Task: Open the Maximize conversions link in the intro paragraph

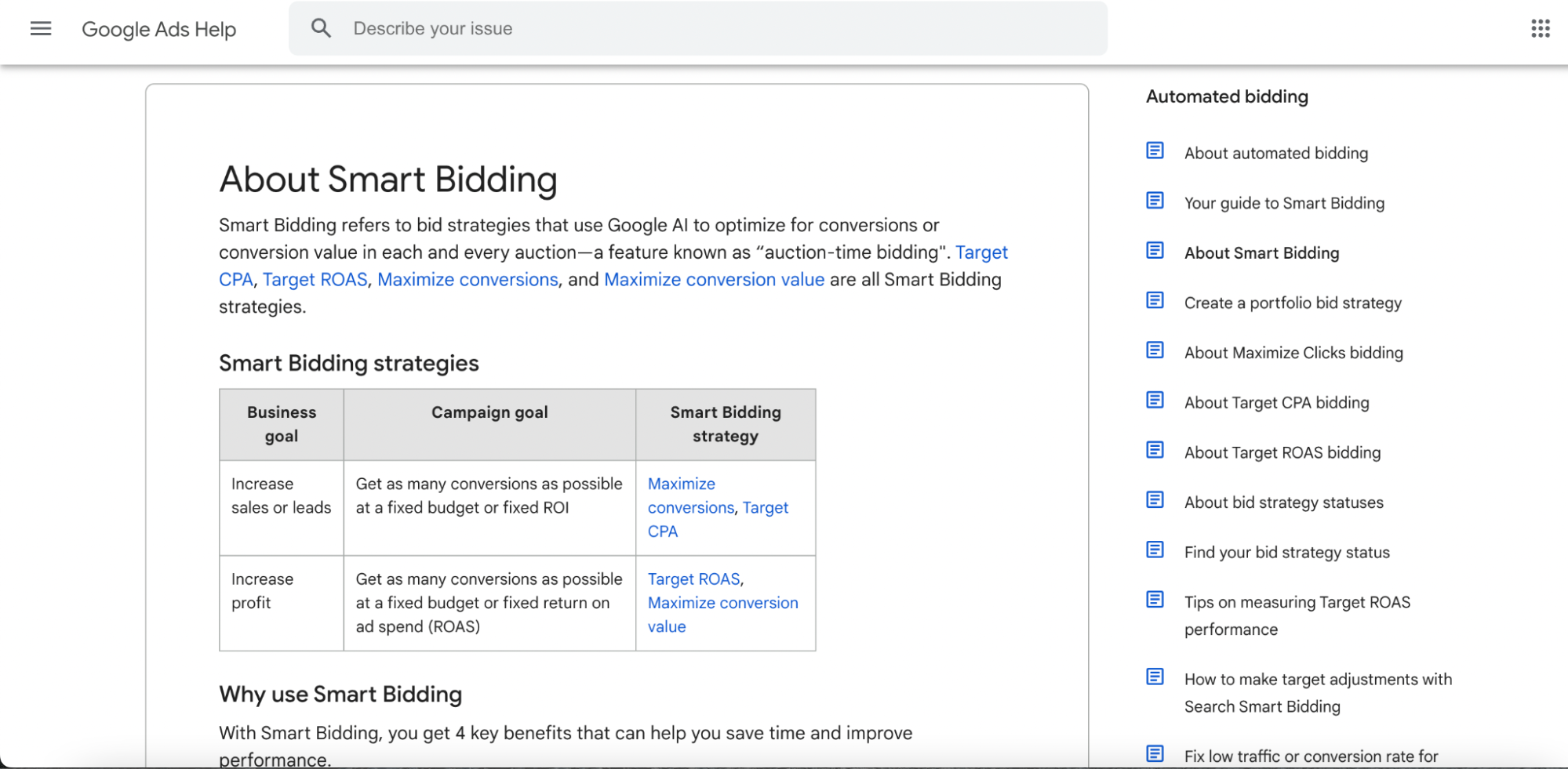Action: (467, 280)
